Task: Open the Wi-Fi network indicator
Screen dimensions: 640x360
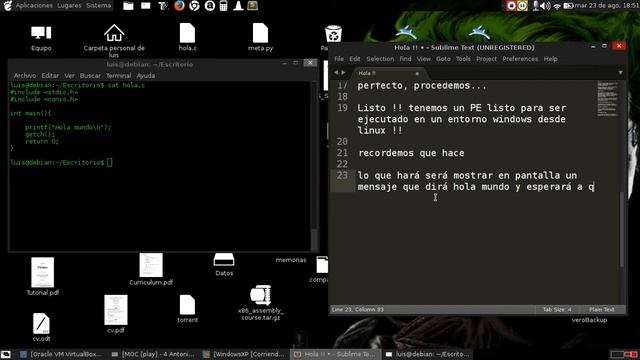Action: (x=557, y=6)
